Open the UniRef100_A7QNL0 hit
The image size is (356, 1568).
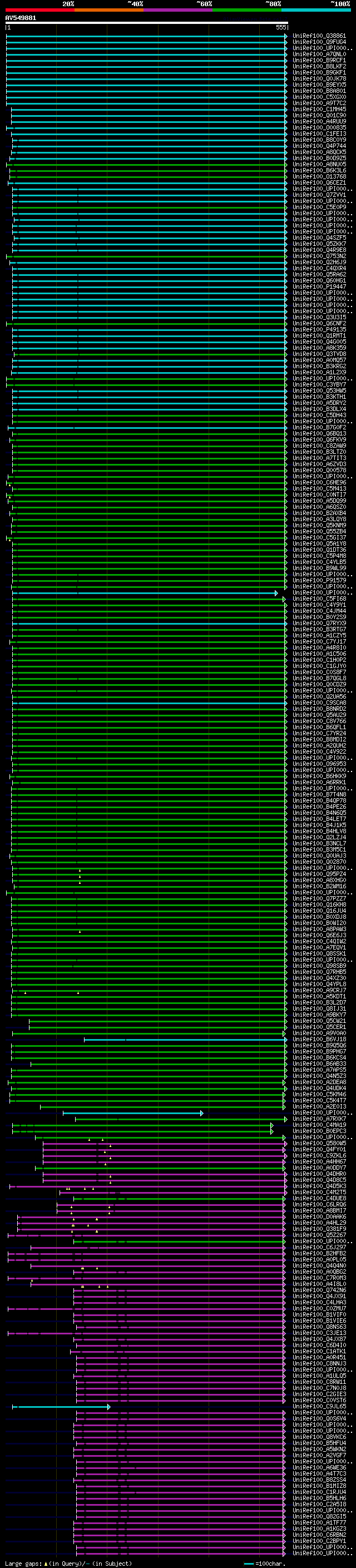coord(319,54)
